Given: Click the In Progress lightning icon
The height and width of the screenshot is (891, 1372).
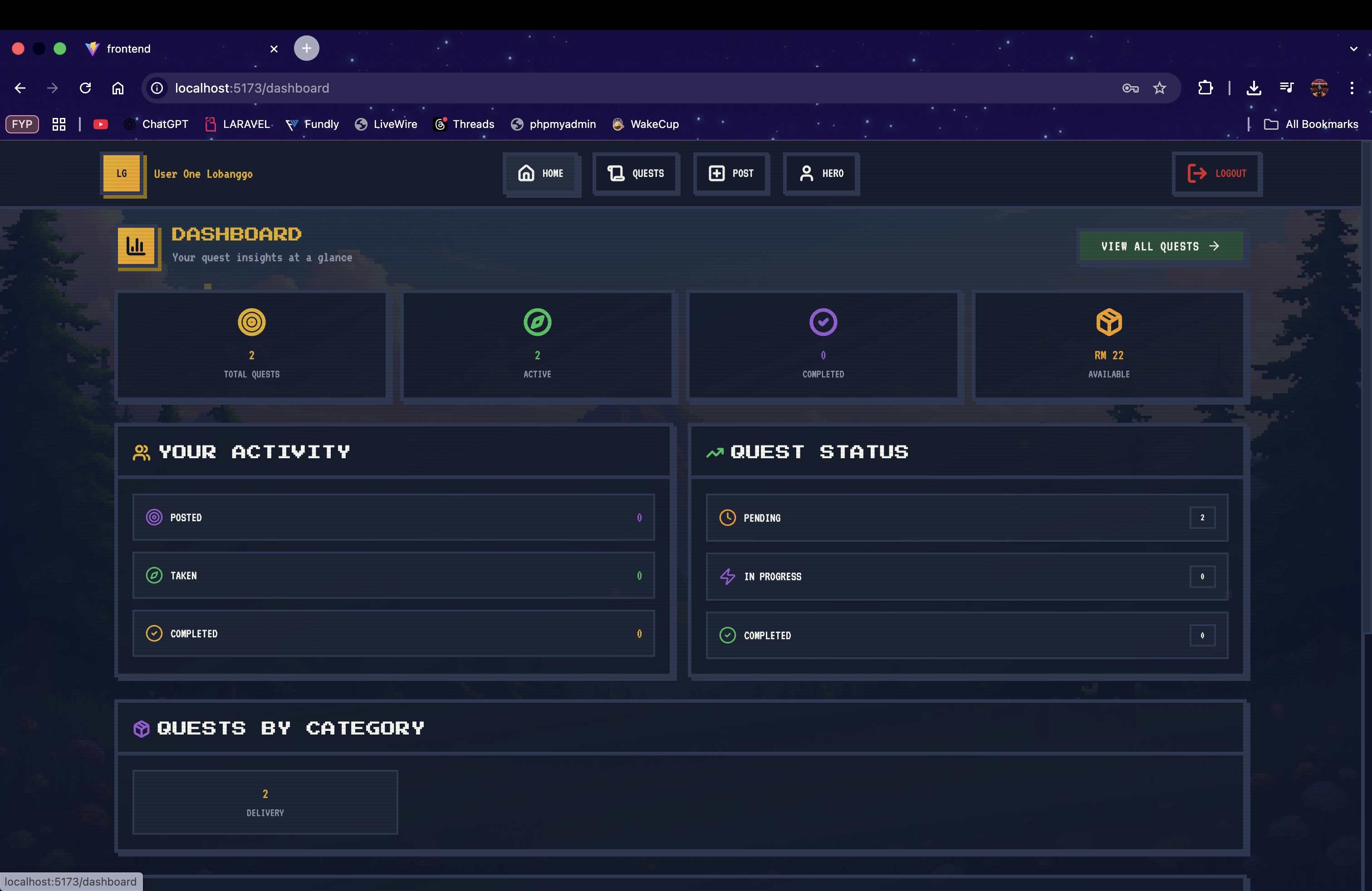Looking at the screenshot, I should [727, 576].
